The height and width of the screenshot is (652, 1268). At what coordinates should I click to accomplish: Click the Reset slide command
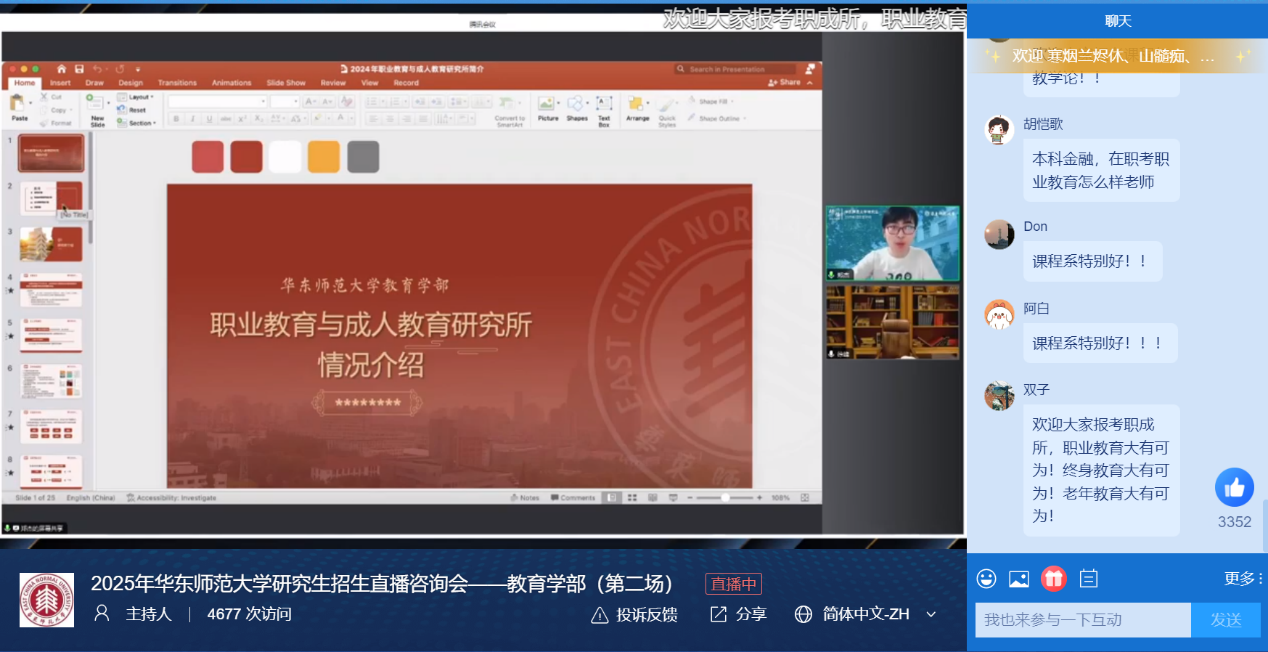pyautogui.click(x=133, y=110)
